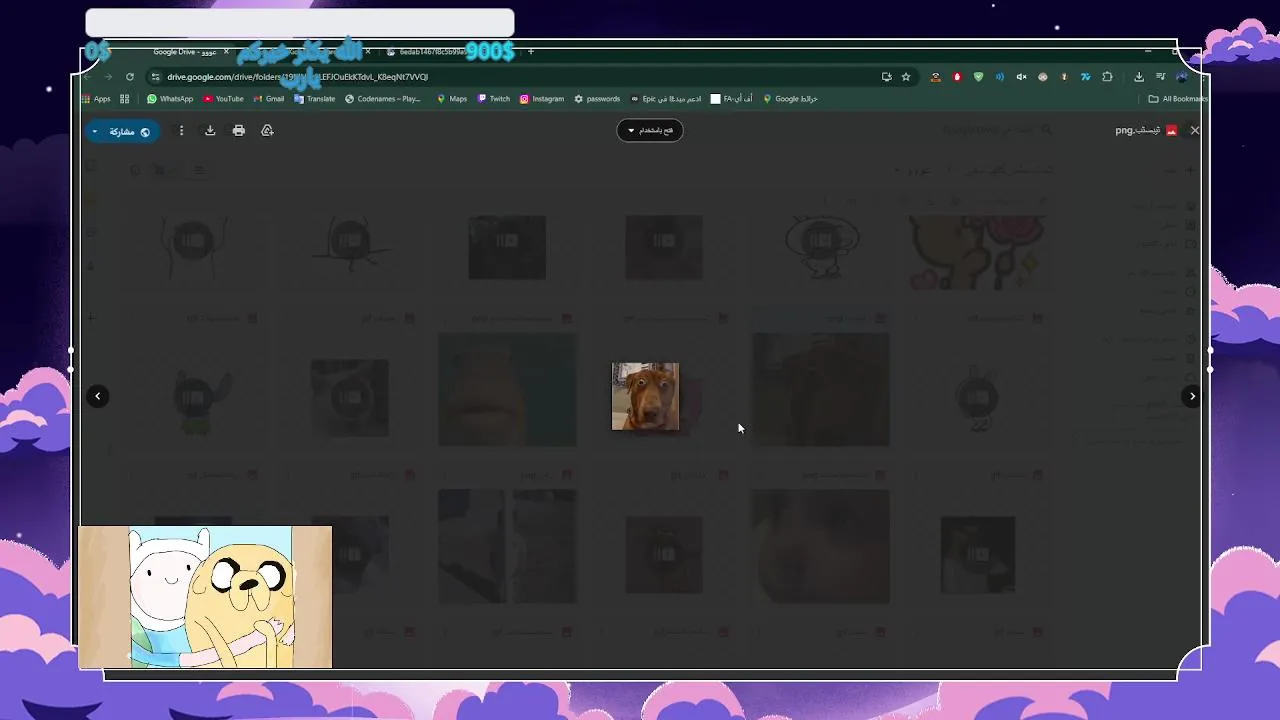Click the green shield extension icon

coord(978,77)
